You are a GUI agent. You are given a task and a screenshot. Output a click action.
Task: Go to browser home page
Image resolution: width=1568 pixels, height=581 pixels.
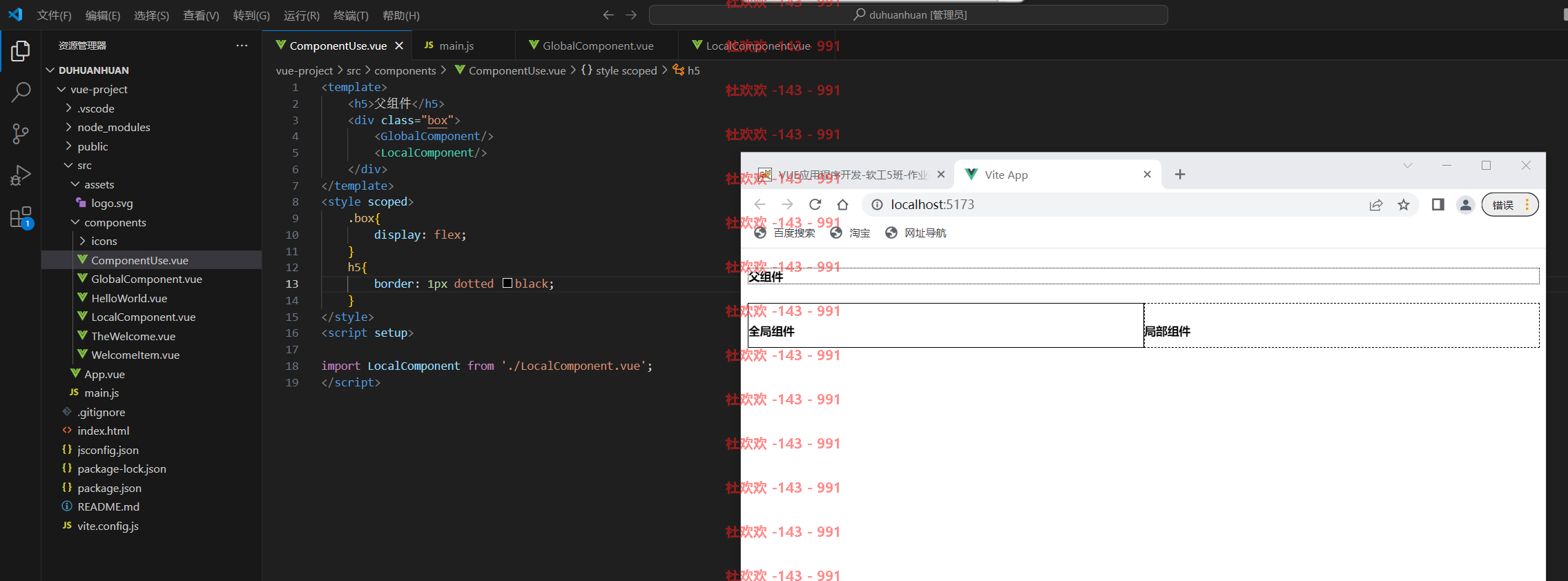pyautogui.click(x=842, y=204)
